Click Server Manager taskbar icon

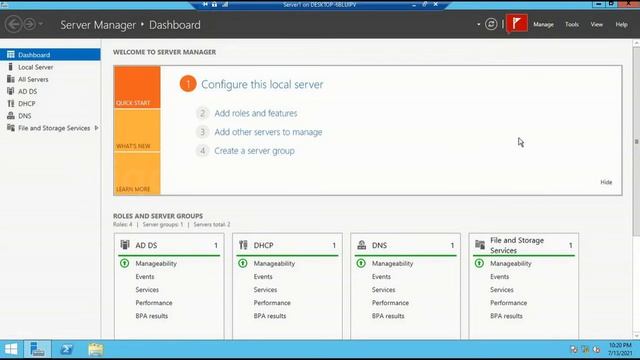pyautogui.click(x=37, y=349)
